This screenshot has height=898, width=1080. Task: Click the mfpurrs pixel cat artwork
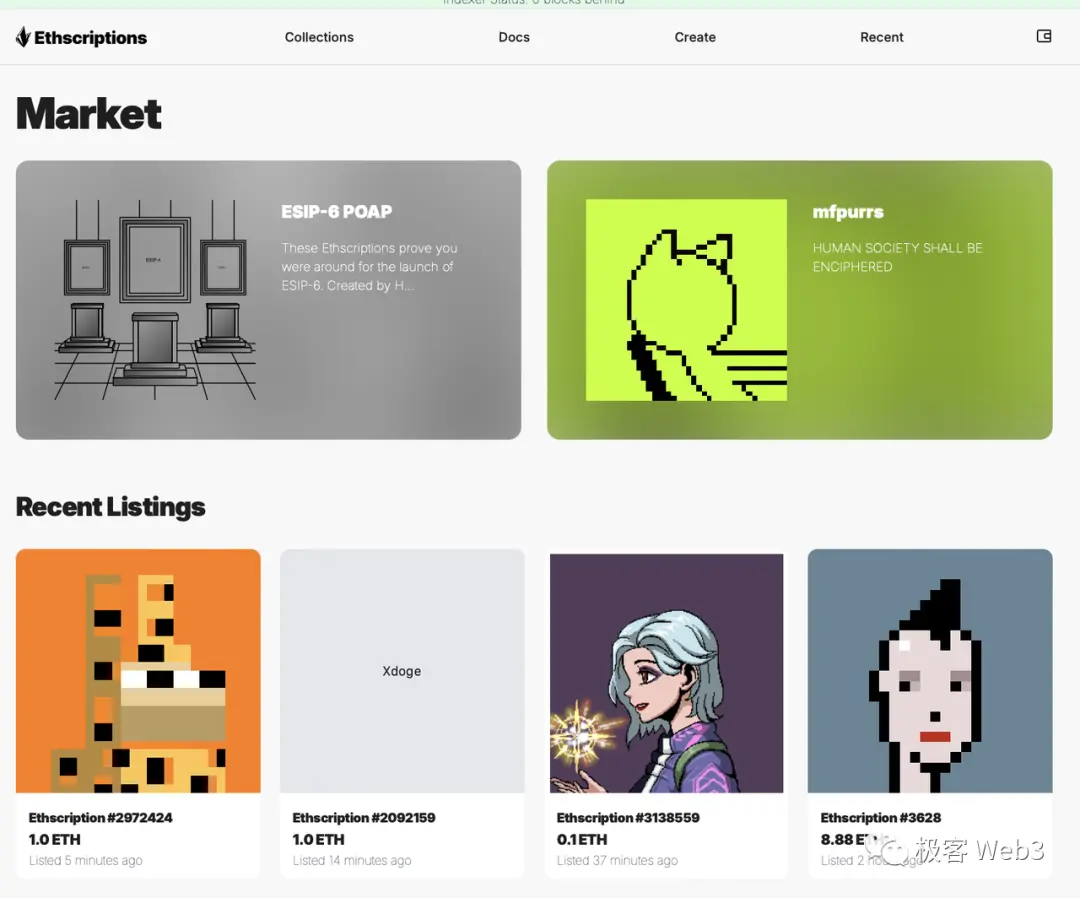pyautogui.click(x=686, y=300)
